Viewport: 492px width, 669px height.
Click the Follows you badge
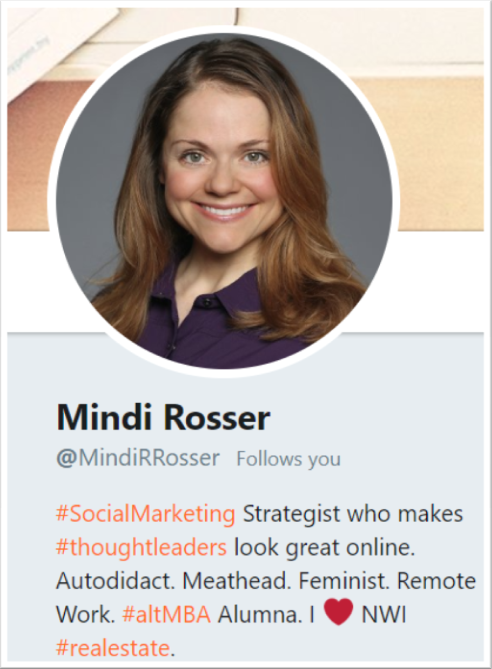click(x=288, y=459)
